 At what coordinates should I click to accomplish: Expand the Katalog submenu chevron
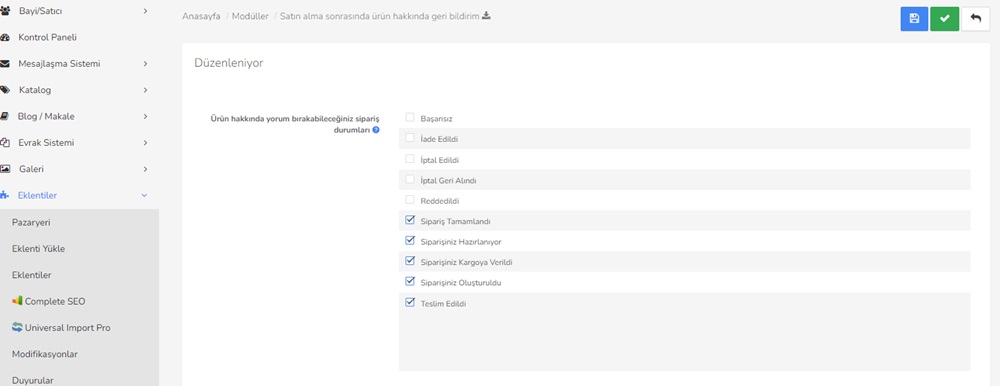145,90
